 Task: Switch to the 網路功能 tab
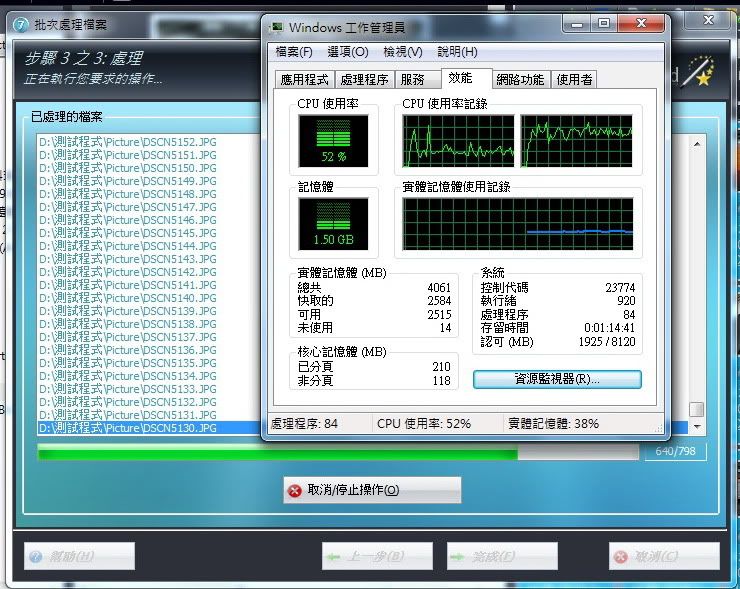520,79
